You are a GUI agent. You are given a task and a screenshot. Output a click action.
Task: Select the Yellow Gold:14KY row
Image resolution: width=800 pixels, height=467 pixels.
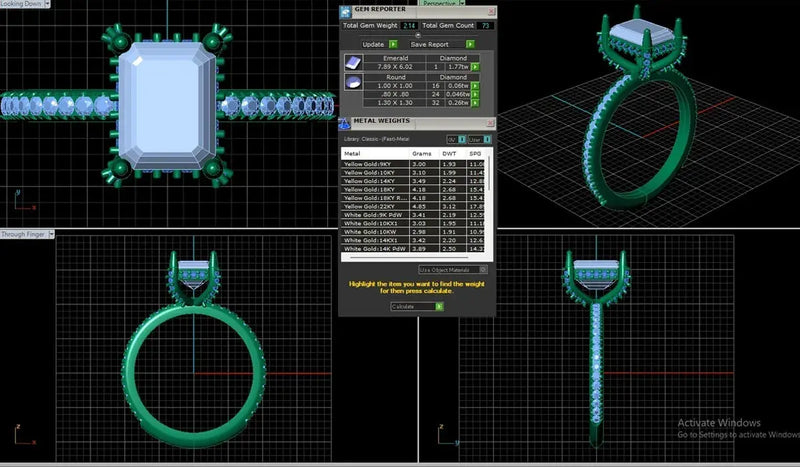413,181
